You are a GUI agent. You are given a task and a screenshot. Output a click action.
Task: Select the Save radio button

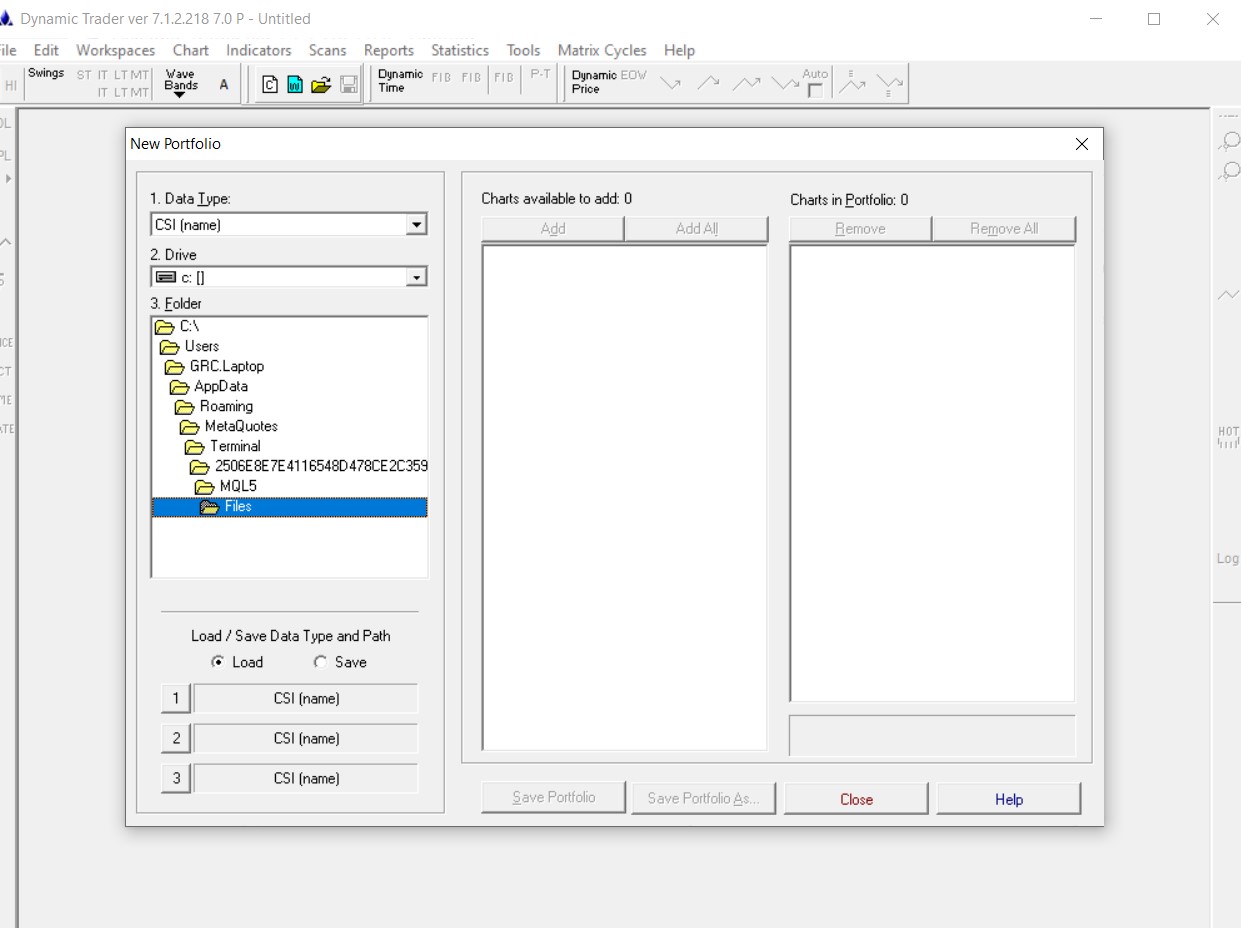pos(320,662)
